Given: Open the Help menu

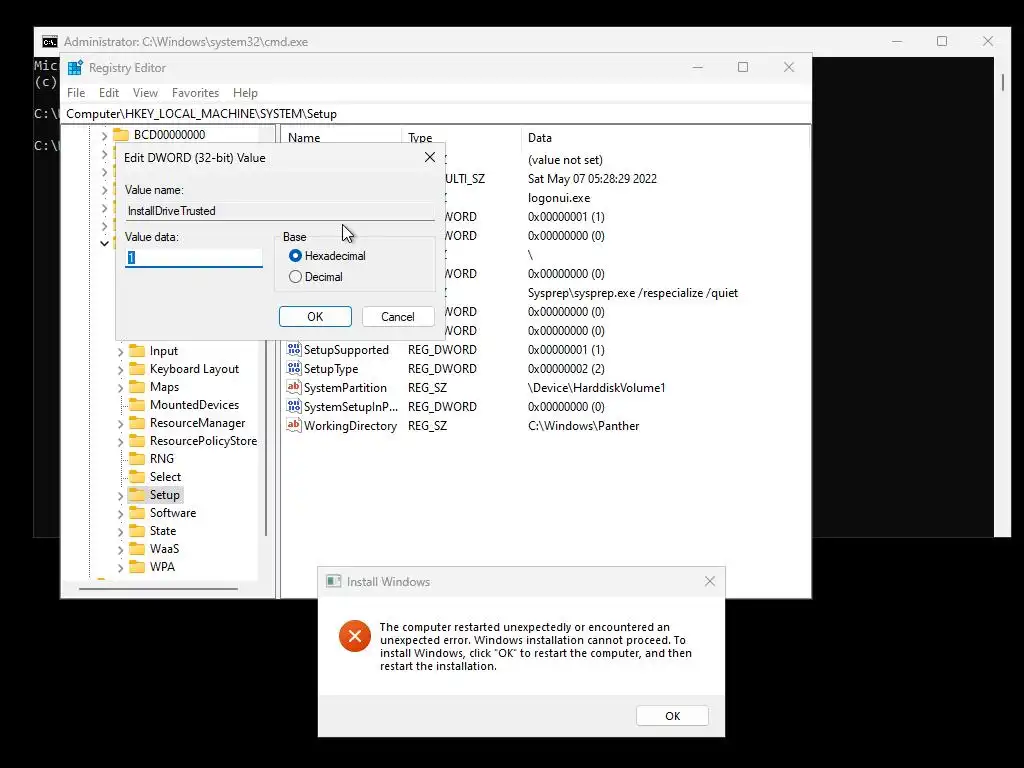Looking at the screenshot, I should (x=246, y=93).
